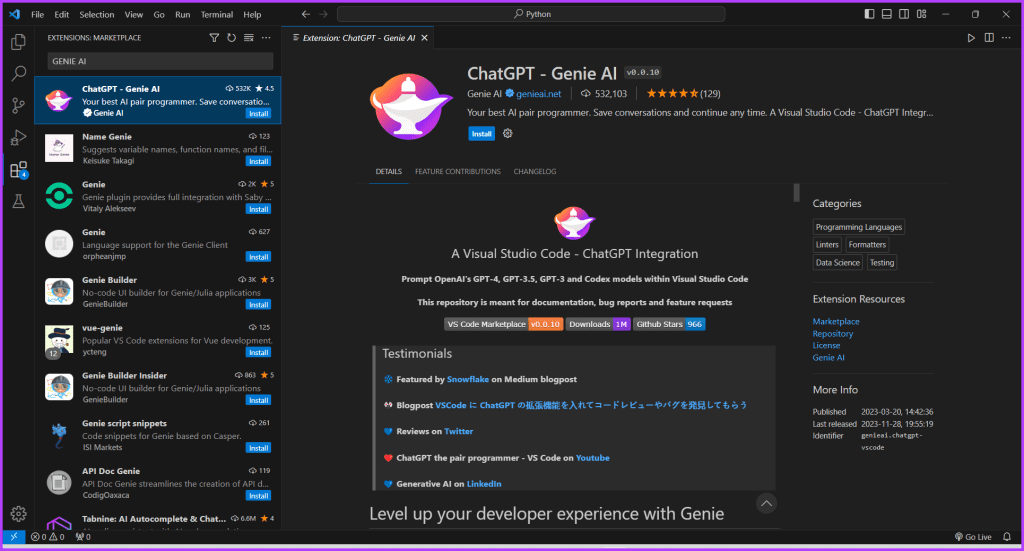Image resolution: width=1024 pixels, height=551 pixels.
Task: Refresh the extensions marketplace list
Action: click(231, 38)
